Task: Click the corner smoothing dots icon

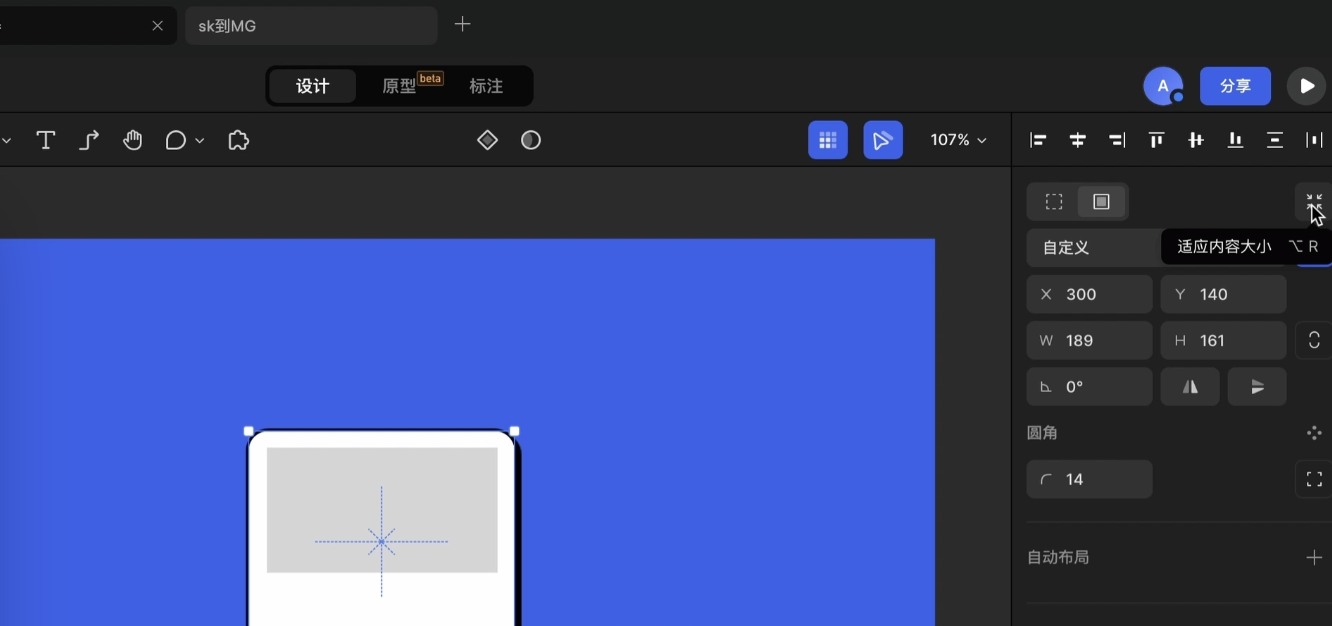Action: (x=1314, y=433)
